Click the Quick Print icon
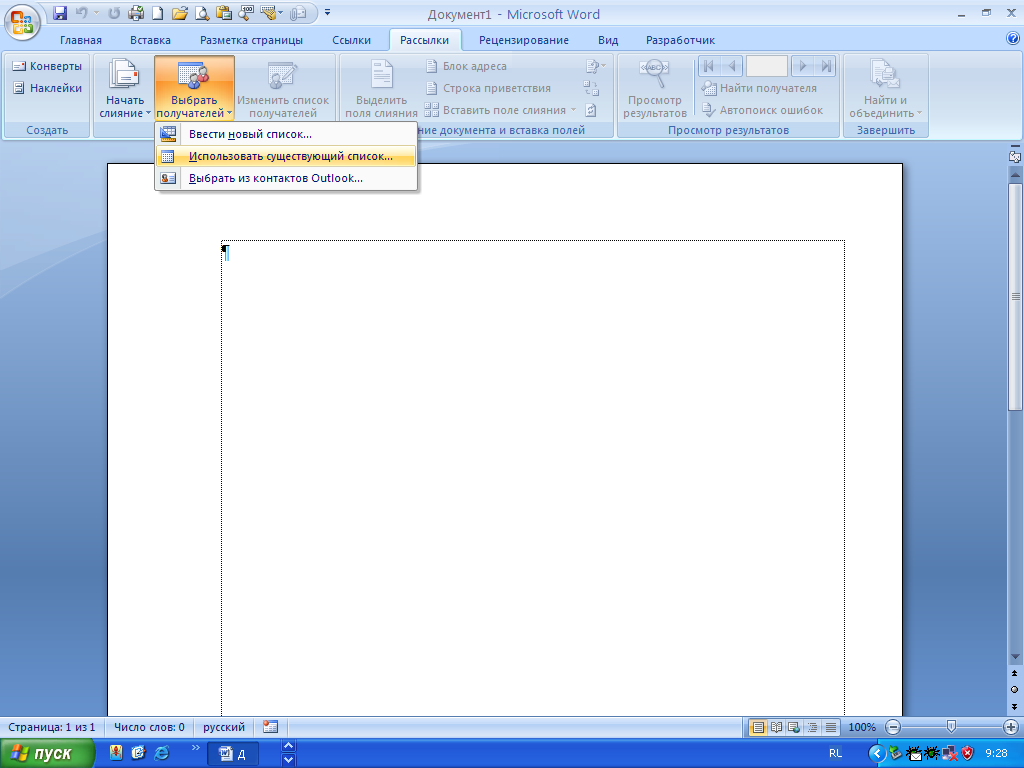 (x=136, y=12)
